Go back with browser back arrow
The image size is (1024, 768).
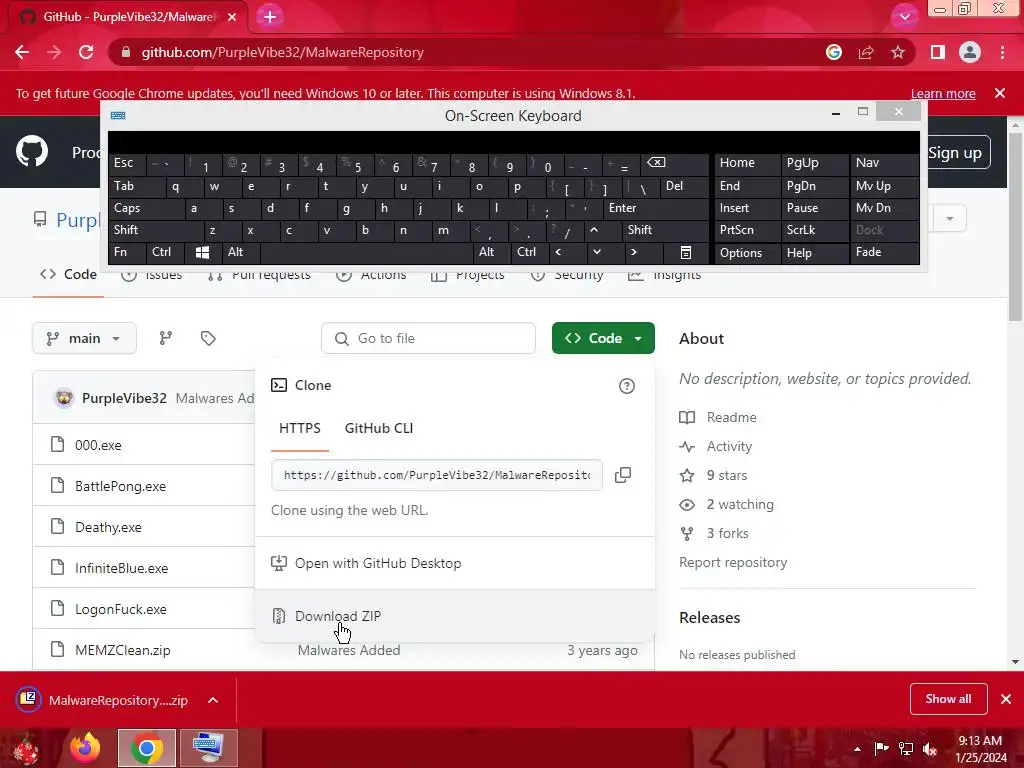[22, 52]
